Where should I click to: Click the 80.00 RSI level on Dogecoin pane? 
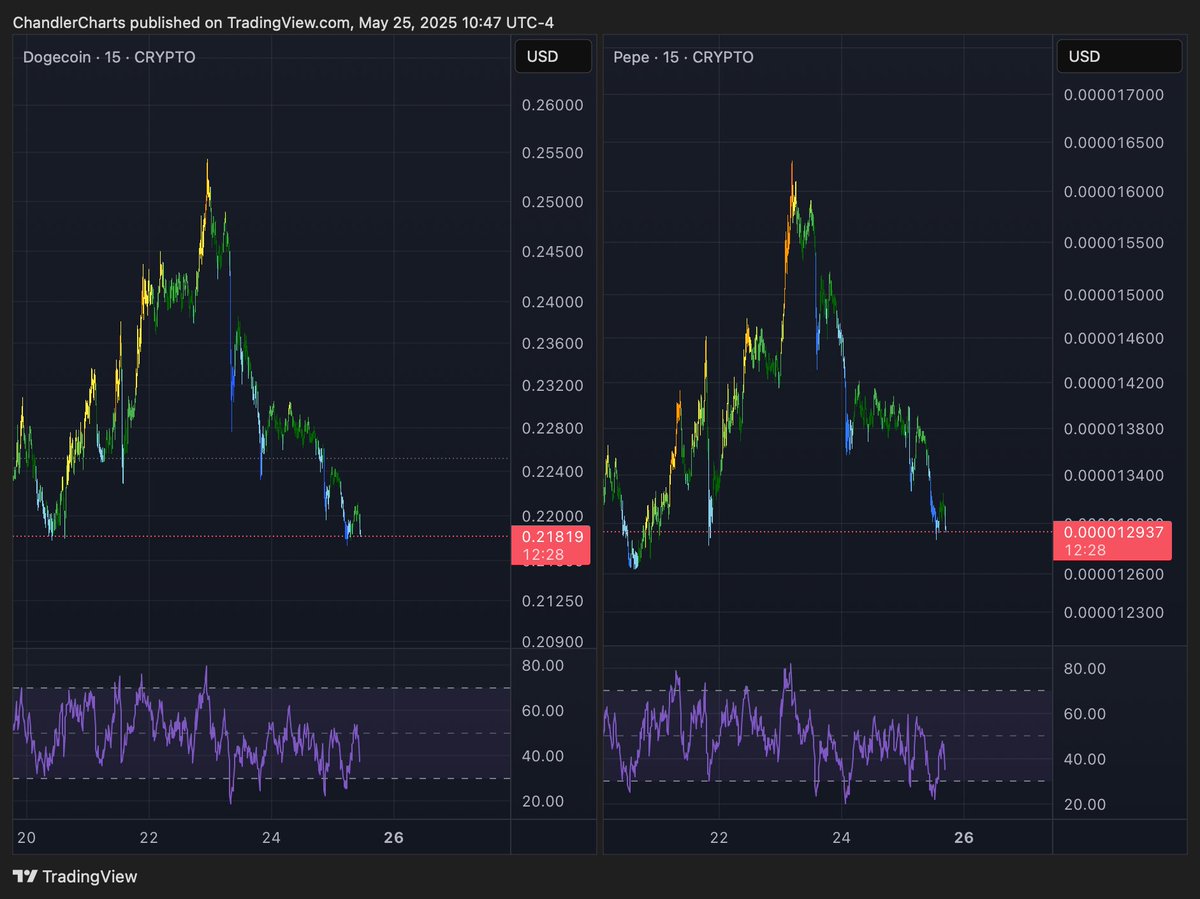[x=543, y=665]
